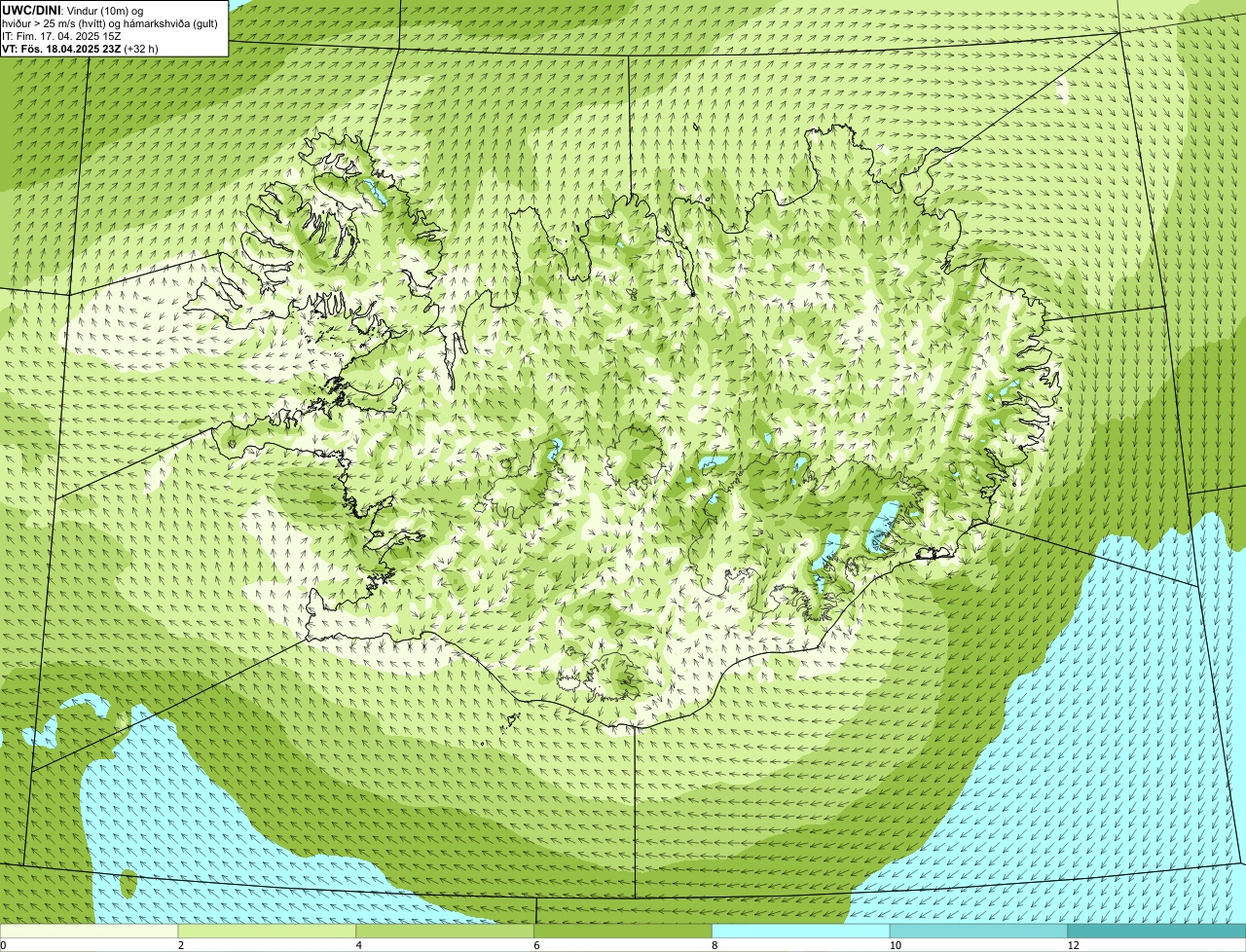Click the "4" label under the color scale
The width and height of the screenshot is (1246, 952).
click(358, 945)
